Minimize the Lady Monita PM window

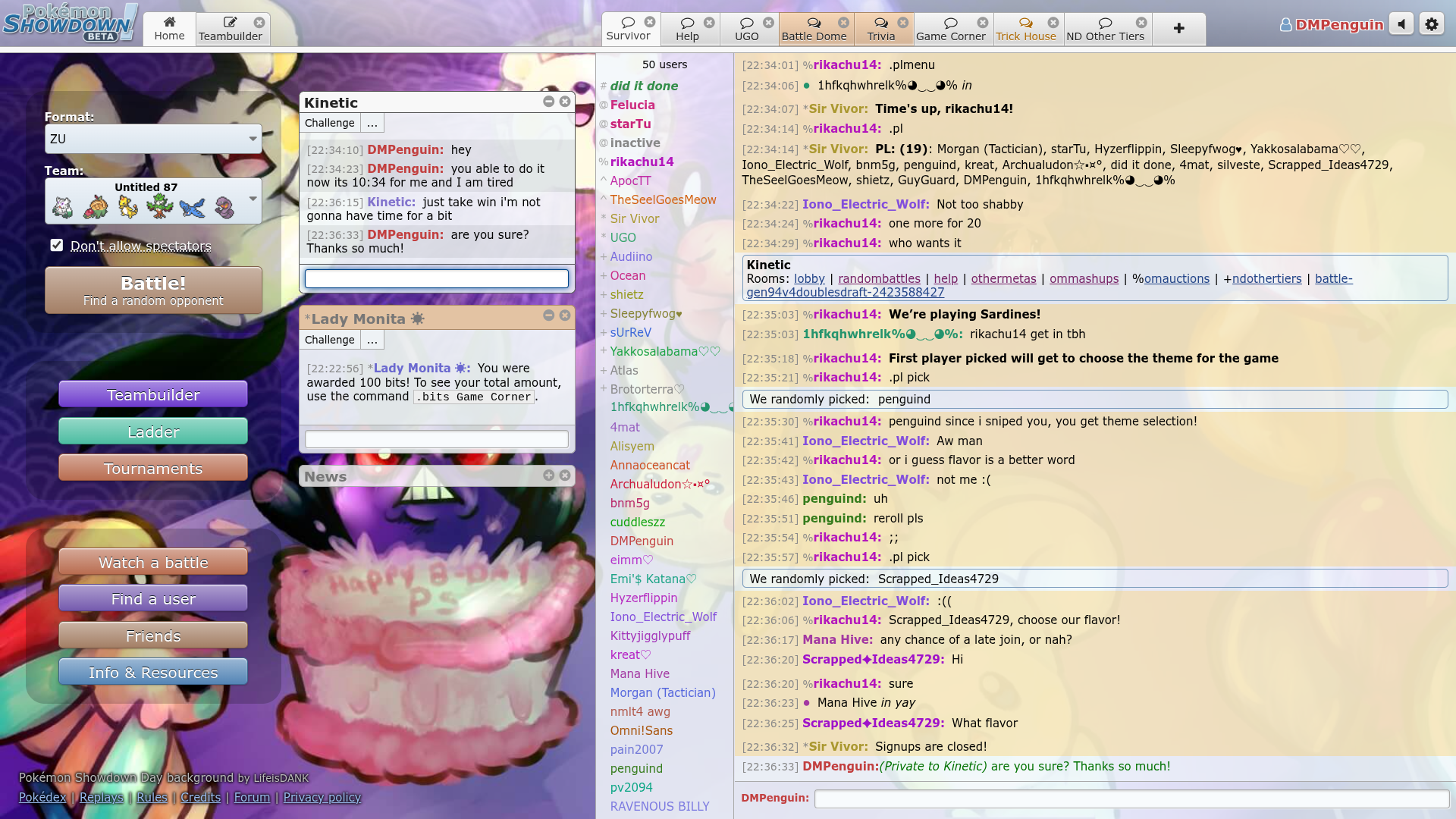(548, 315)
